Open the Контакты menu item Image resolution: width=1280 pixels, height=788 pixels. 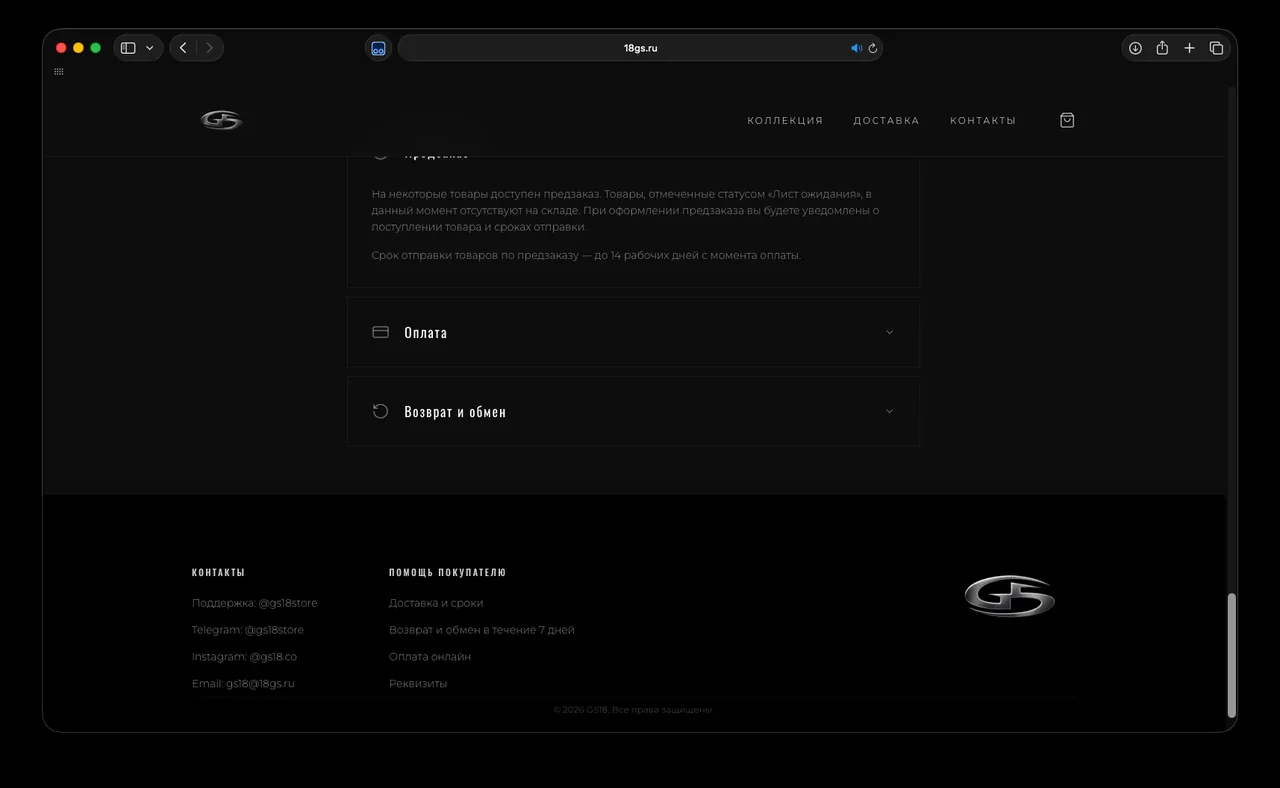click(x=983, y=120)
